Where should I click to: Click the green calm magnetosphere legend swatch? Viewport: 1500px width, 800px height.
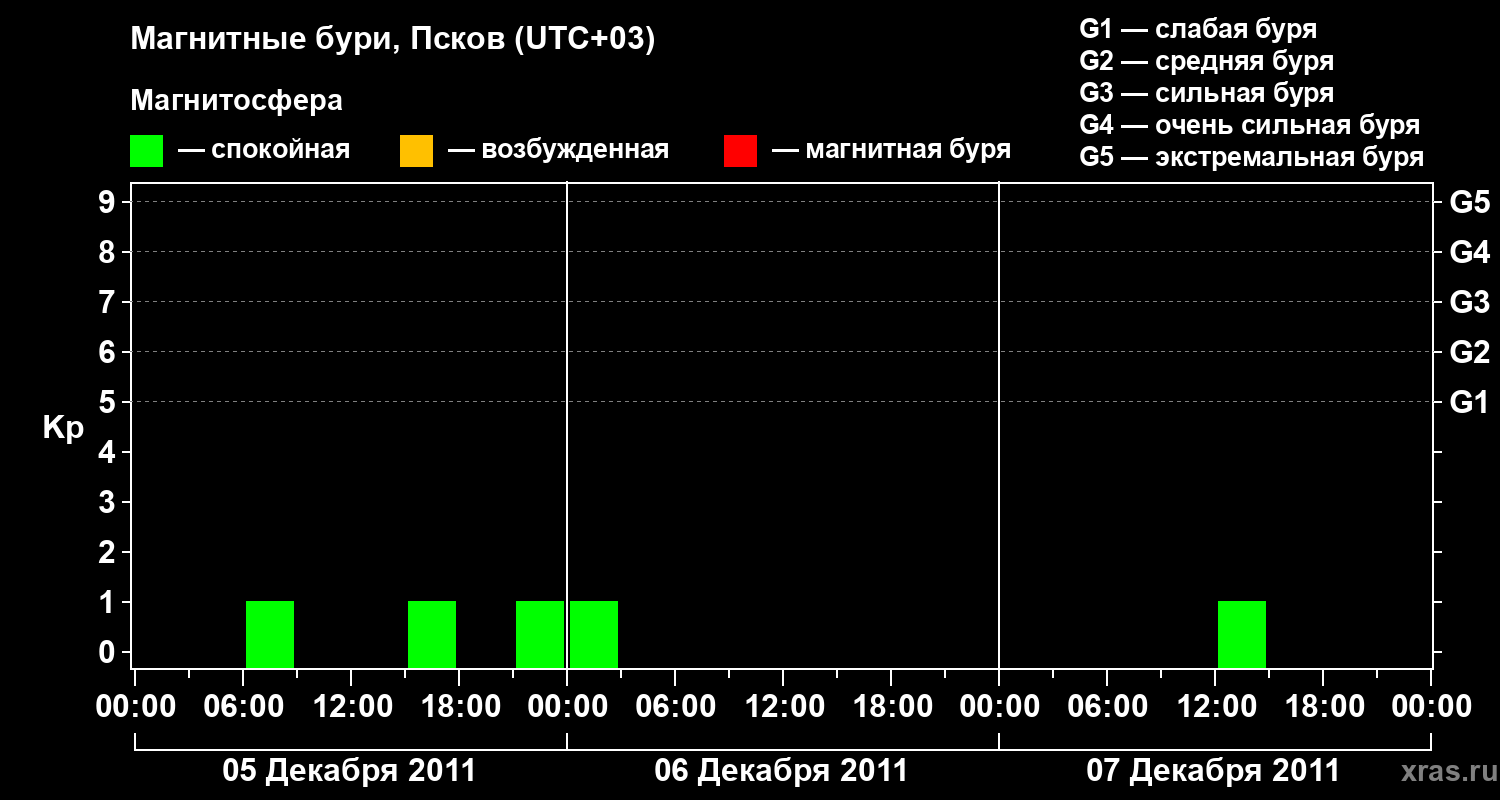146,151
